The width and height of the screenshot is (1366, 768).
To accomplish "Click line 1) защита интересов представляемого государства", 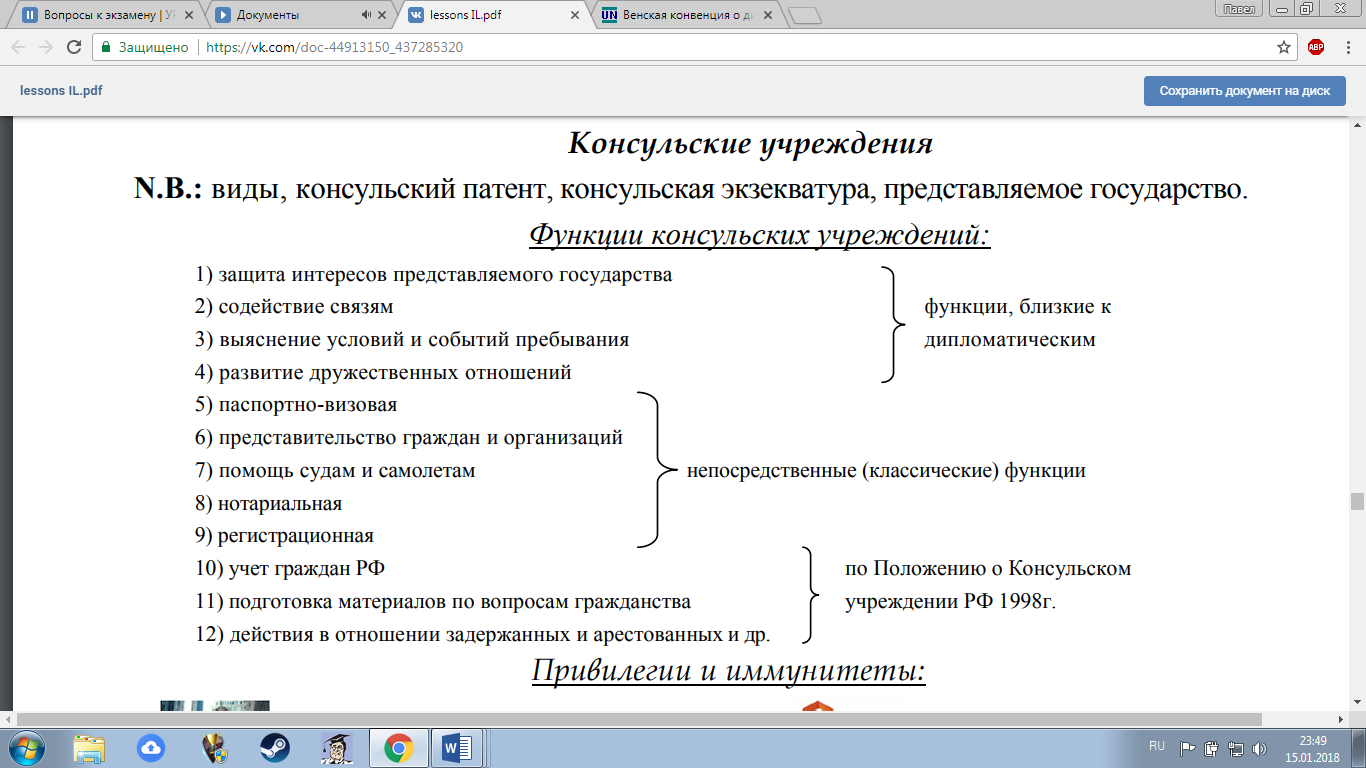I will (434, 275).
